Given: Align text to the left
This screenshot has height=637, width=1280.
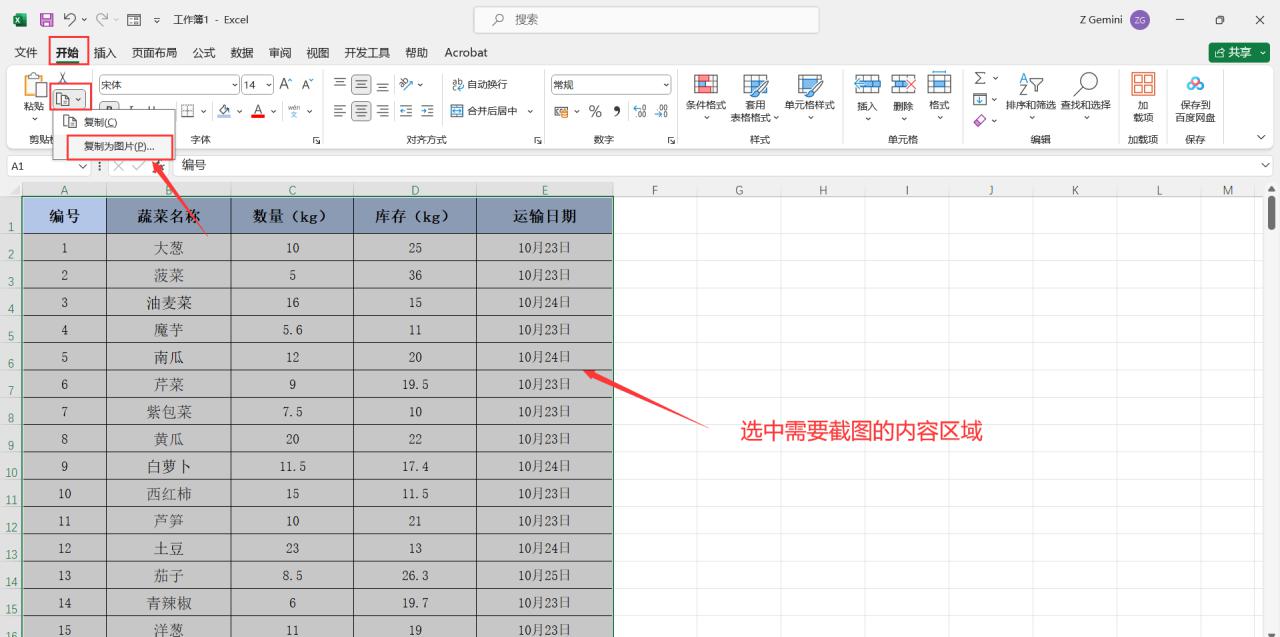Looking at the screenshot, I should point(340,111).
